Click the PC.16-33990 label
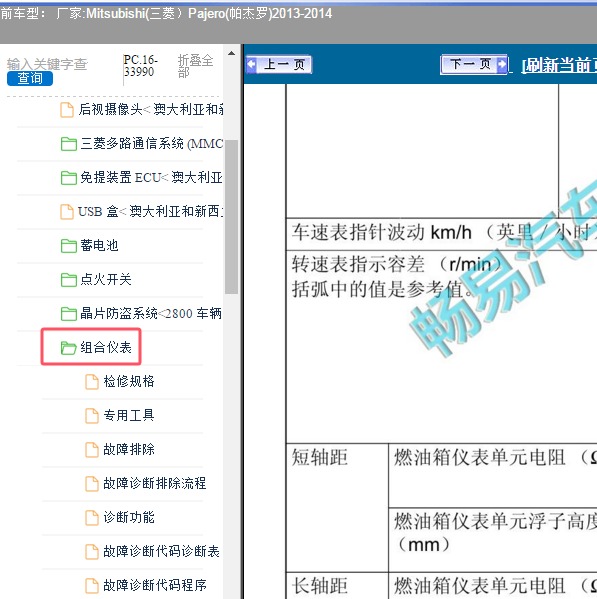 click(x=140, y=66)
